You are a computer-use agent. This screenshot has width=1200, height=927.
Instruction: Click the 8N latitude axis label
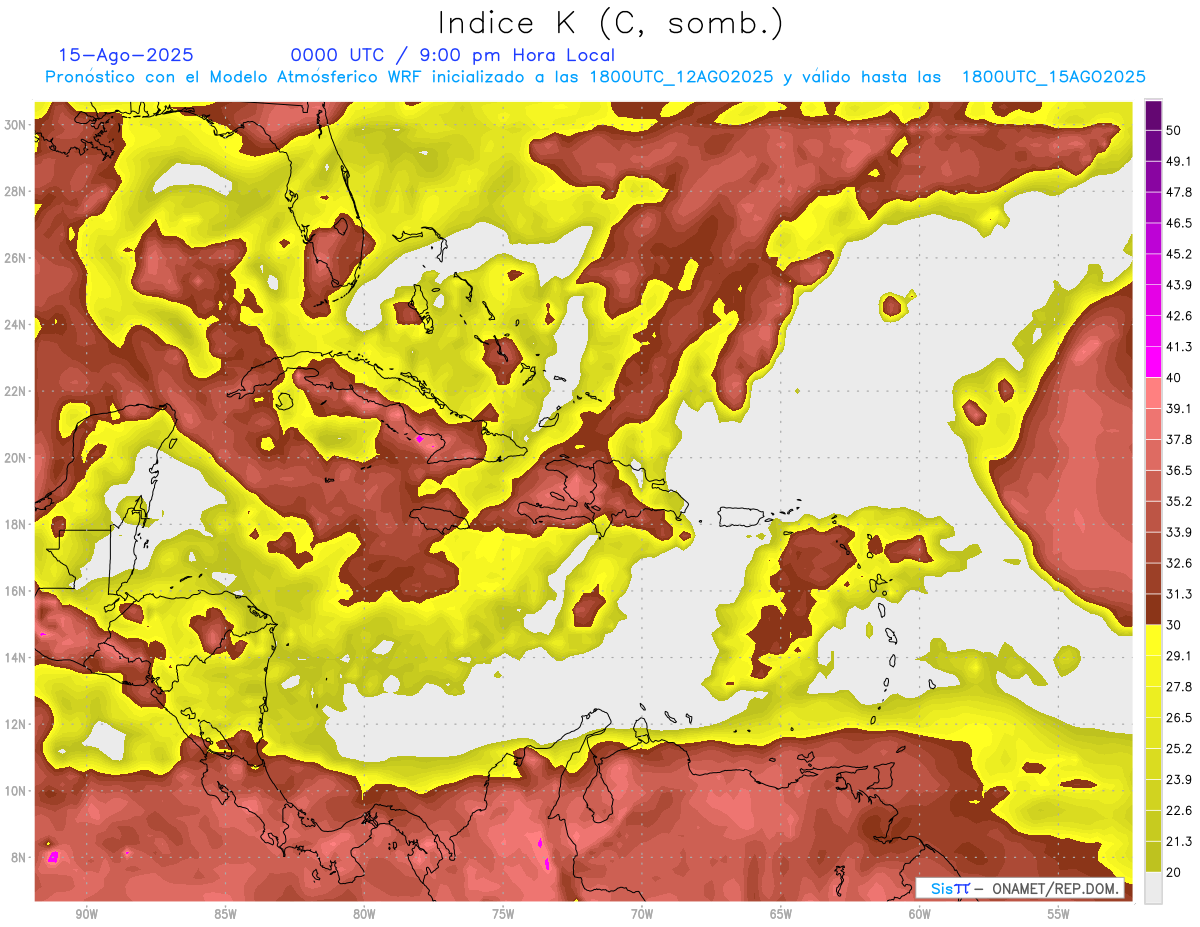click(x=18, y=857)
